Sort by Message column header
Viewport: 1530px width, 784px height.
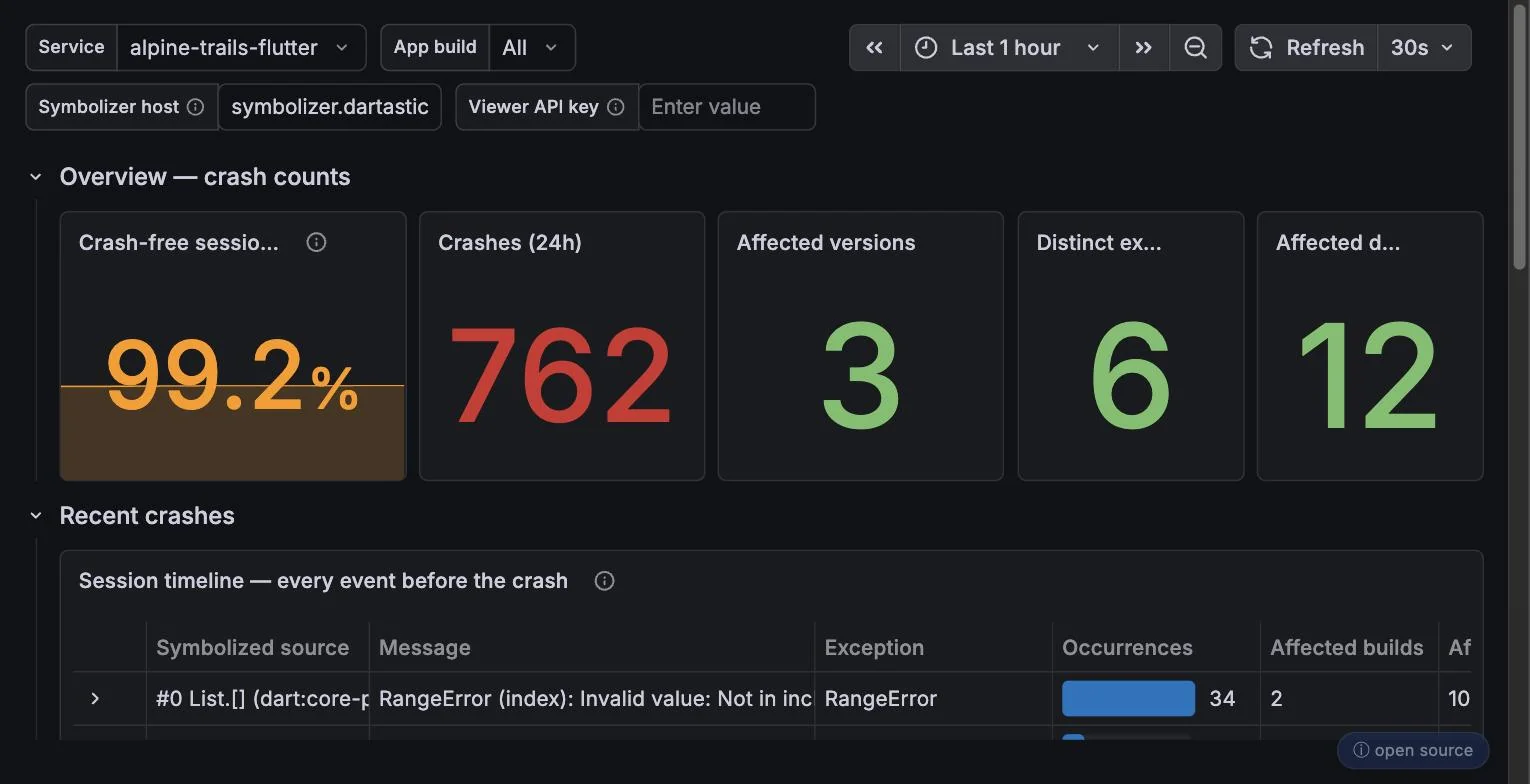pos(425,648)
